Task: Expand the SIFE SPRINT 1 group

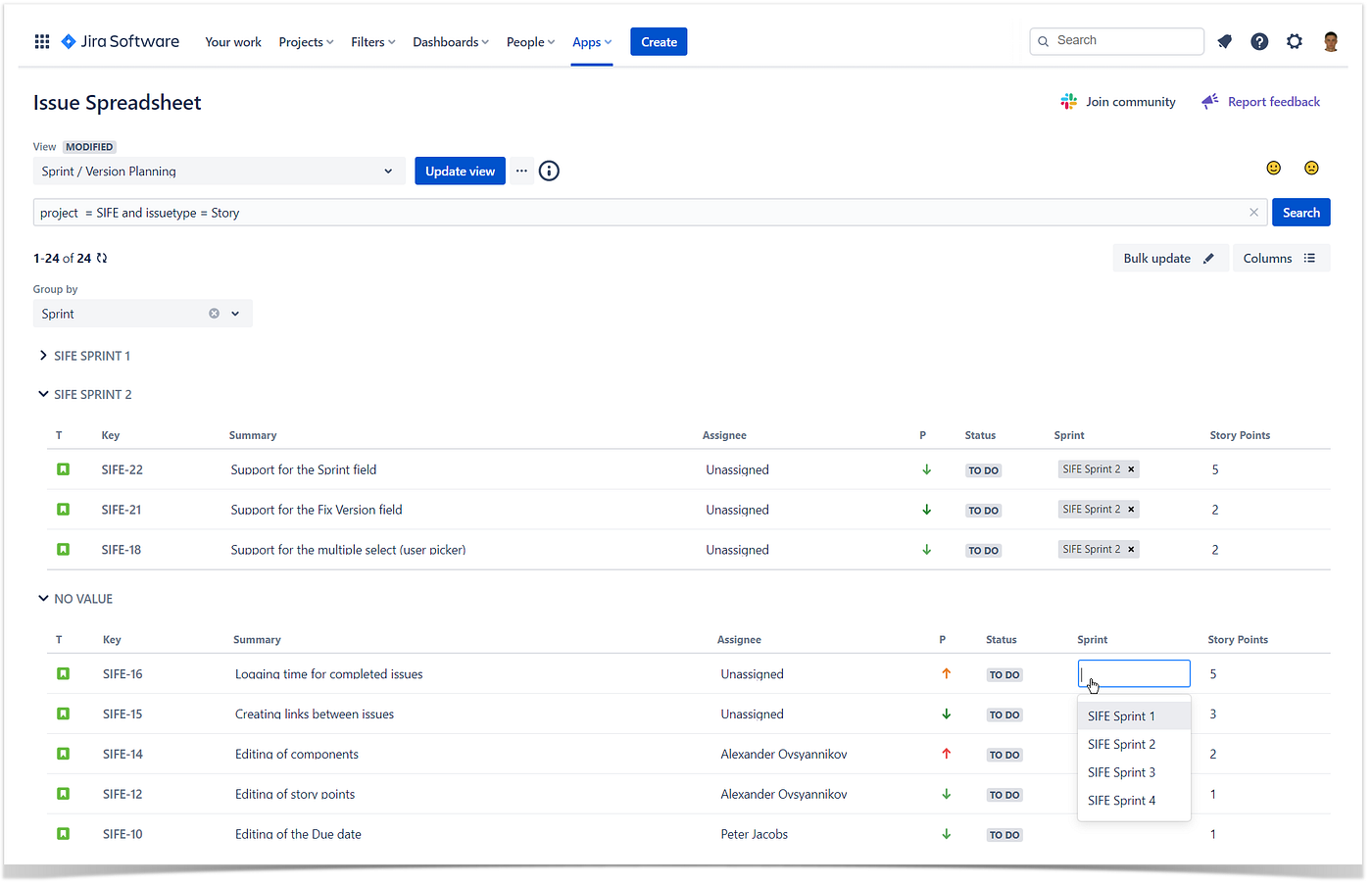Action: [x=43, y=356]
